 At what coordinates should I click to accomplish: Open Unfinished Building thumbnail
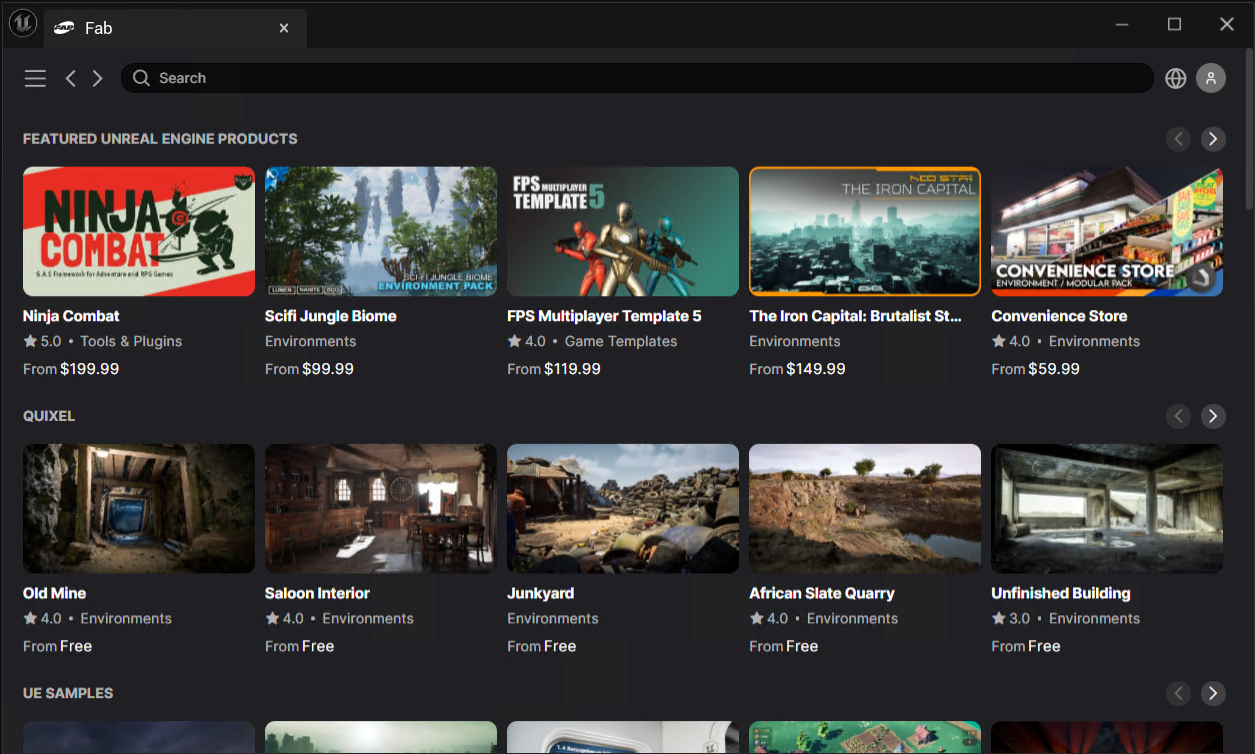click(1107, 508)
